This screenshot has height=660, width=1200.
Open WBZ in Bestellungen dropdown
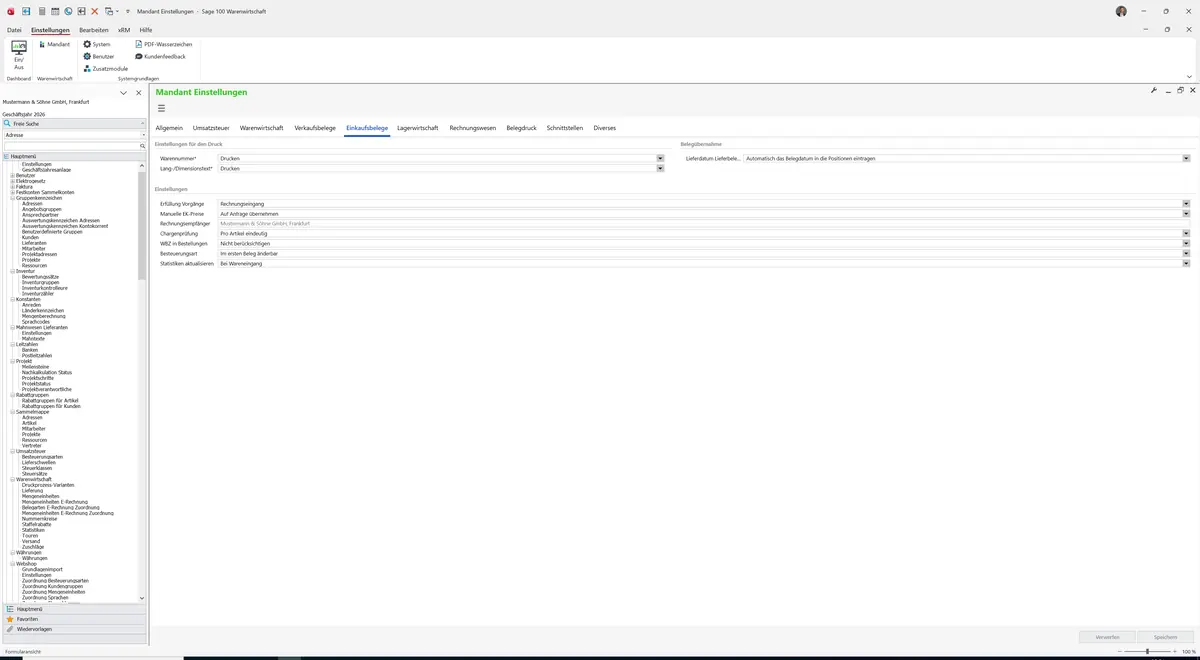(x=1186, y=243)
